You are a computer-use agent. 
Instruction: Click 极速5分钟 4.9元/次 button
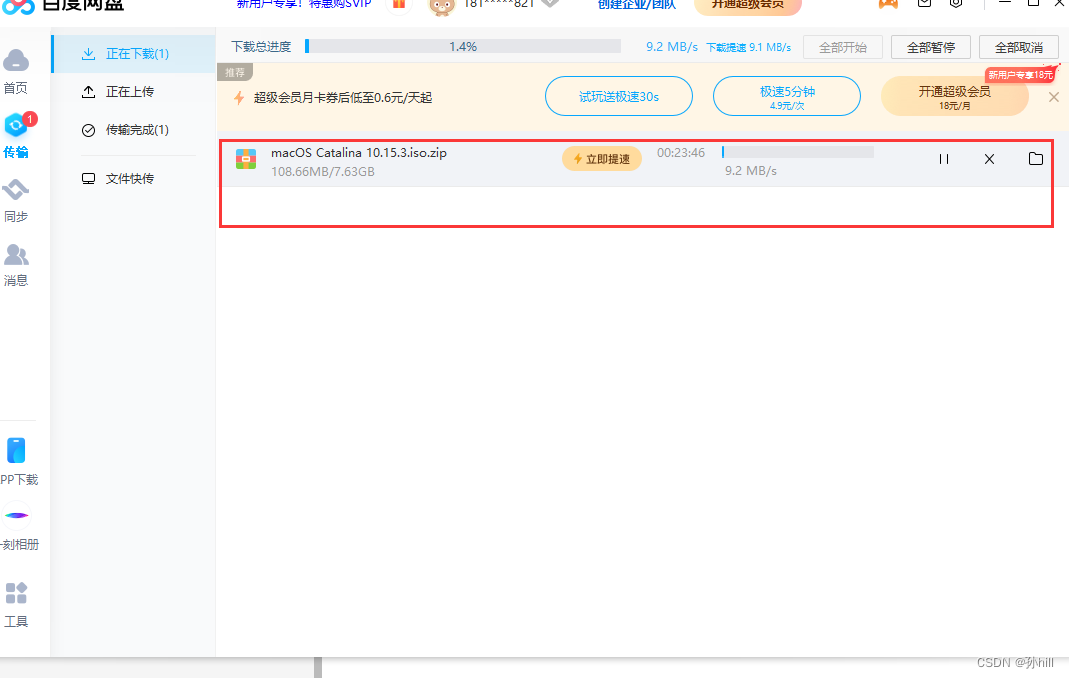[787, 96]
